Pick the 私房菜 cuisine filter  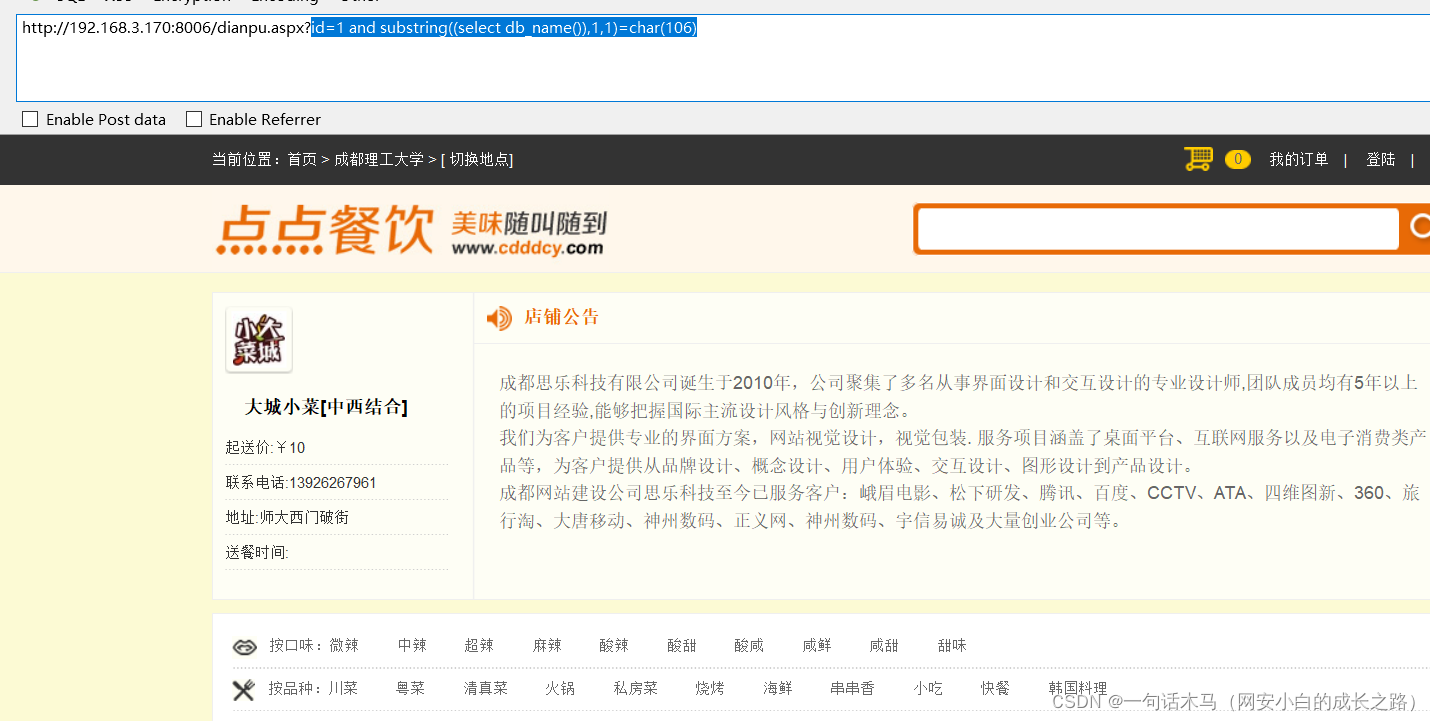click(636, 689)
